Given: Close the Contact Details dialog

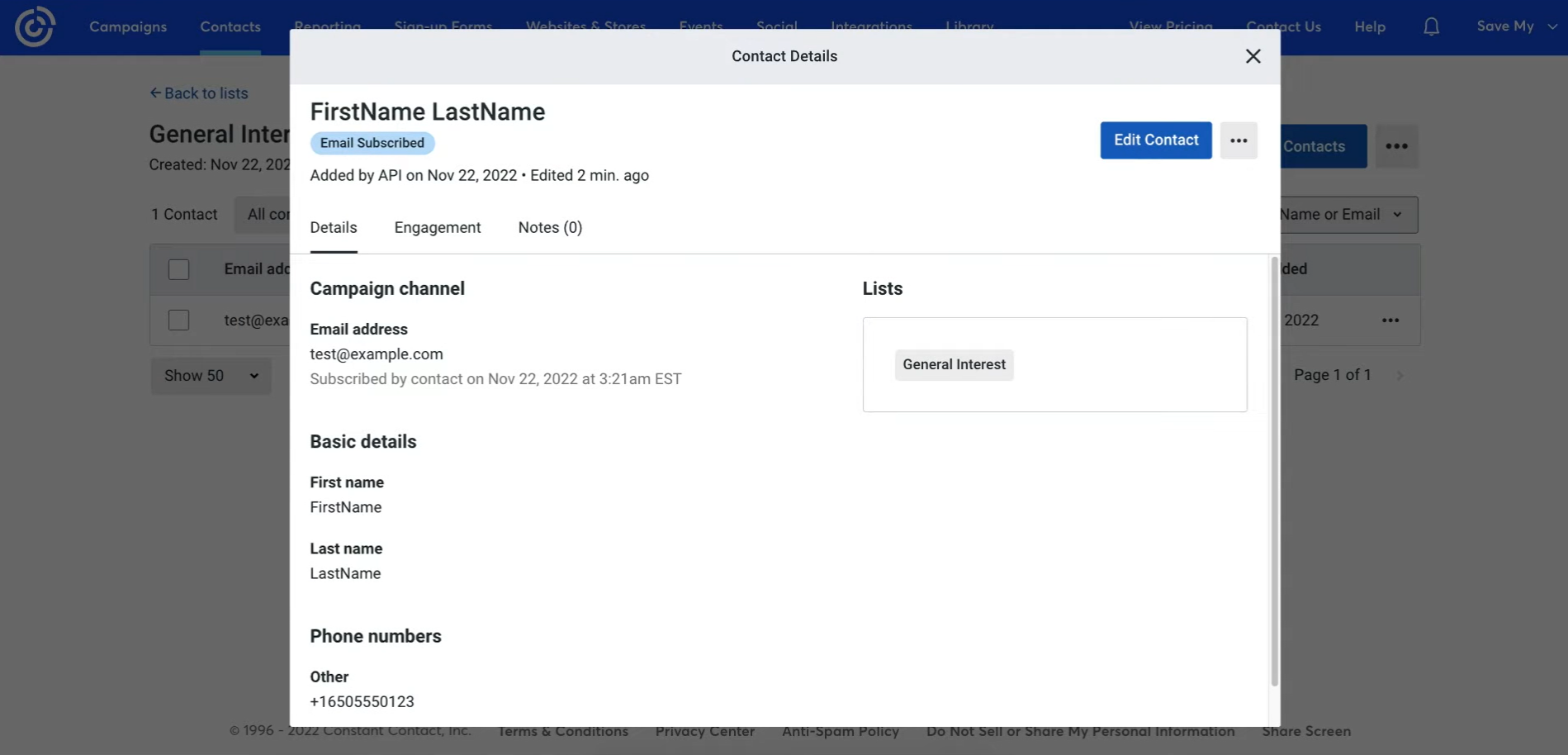Looking at the screenshot, I should click(1253, 55).
